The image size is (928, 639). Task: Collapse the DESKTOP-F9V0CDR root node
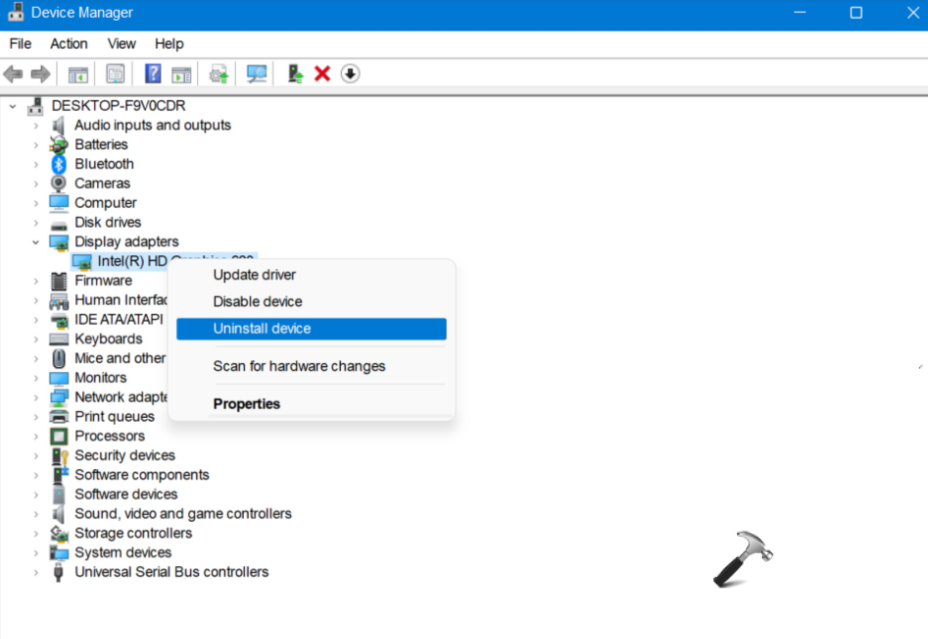point(12,106)
